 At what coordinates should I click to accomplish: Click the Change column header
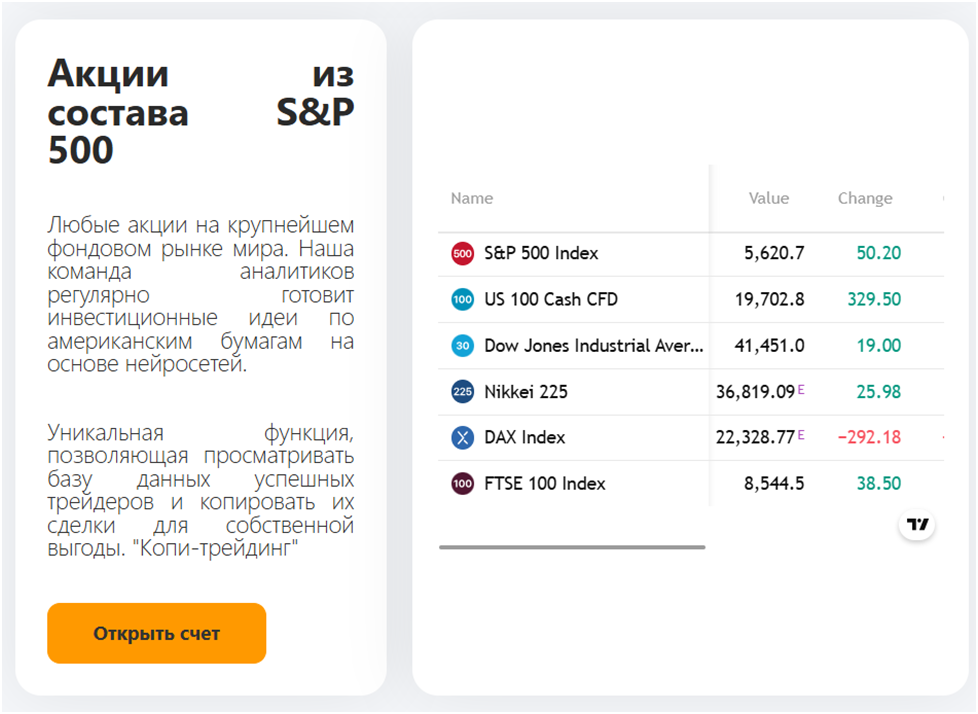(x=865, y=198)
